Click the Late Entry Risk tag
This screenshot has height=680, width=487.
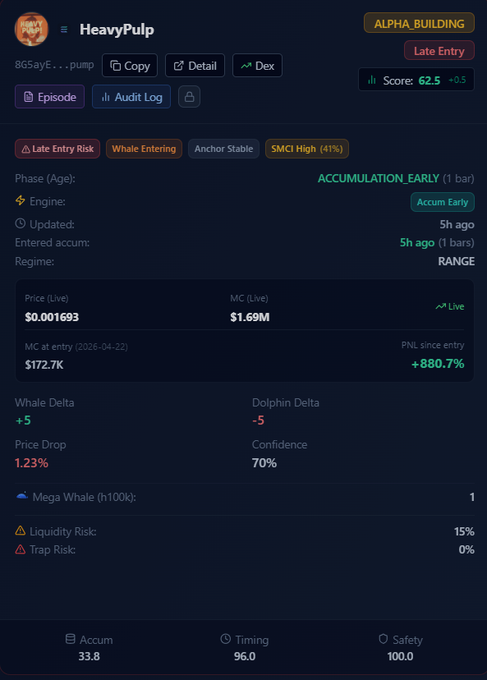pos(58,149)
